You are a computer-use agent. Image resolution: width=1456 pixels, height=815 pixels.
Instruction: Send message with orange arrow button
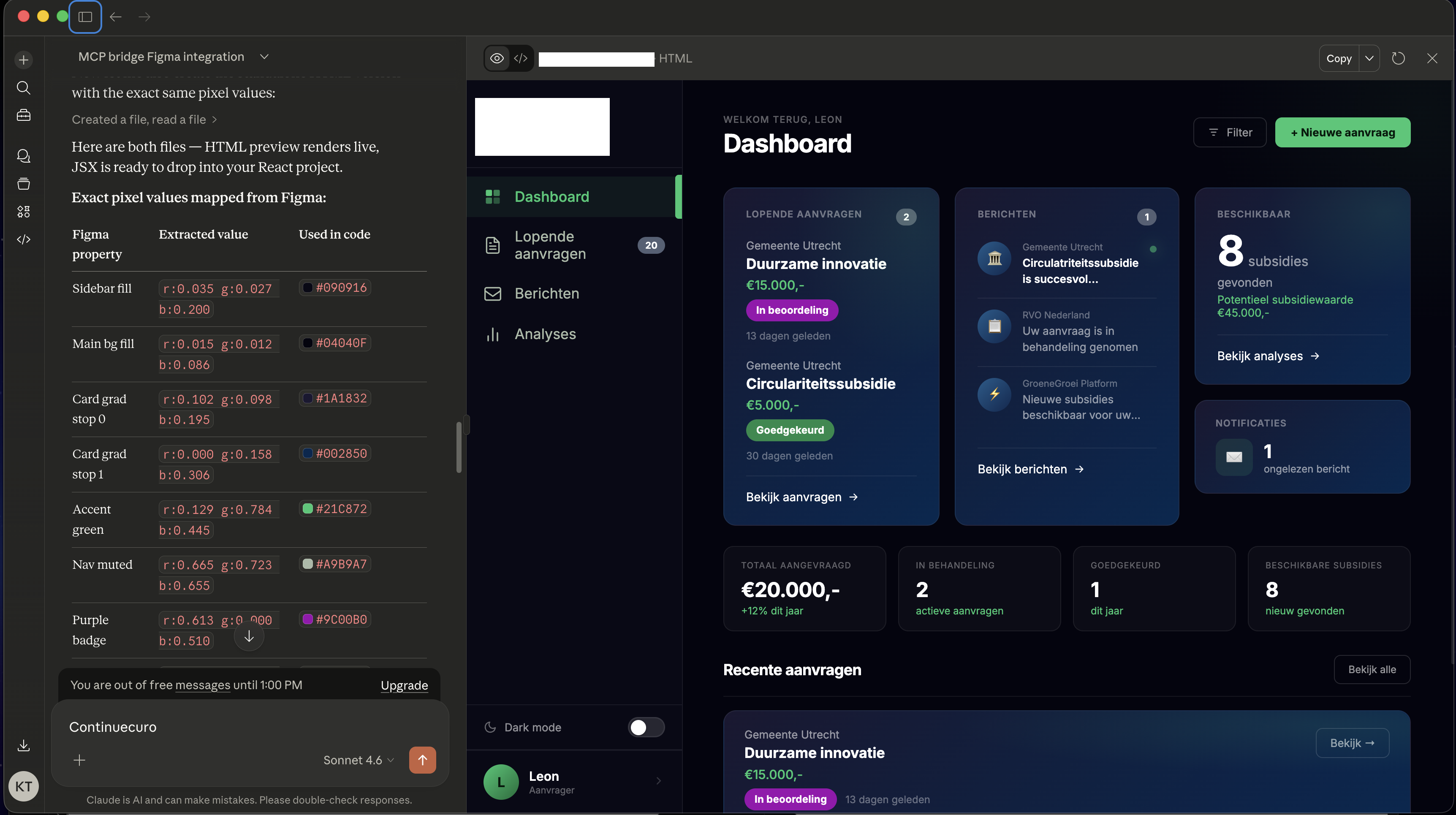click(x=422, y=760)
